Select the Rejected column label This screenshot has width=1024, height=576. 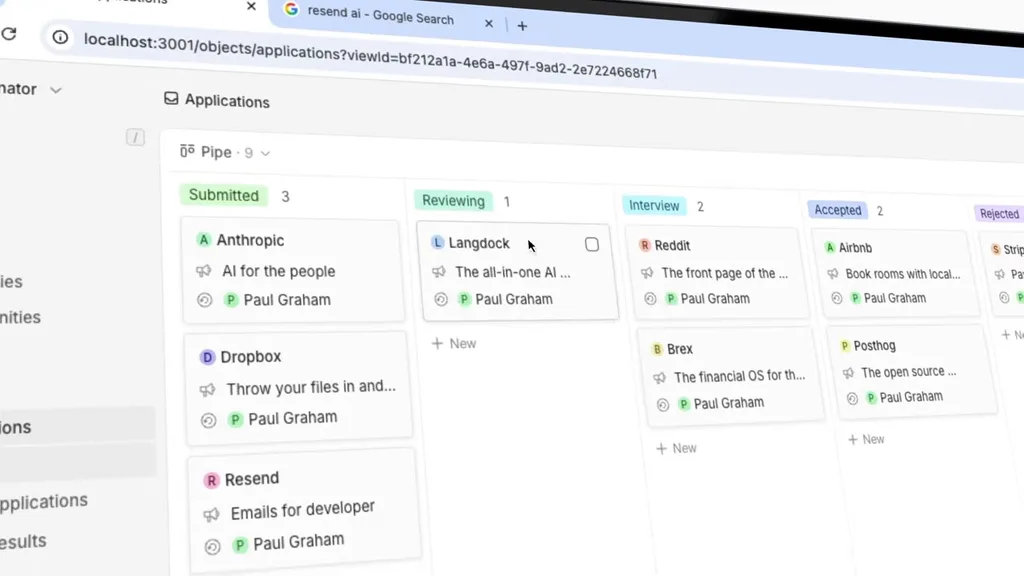999,214
